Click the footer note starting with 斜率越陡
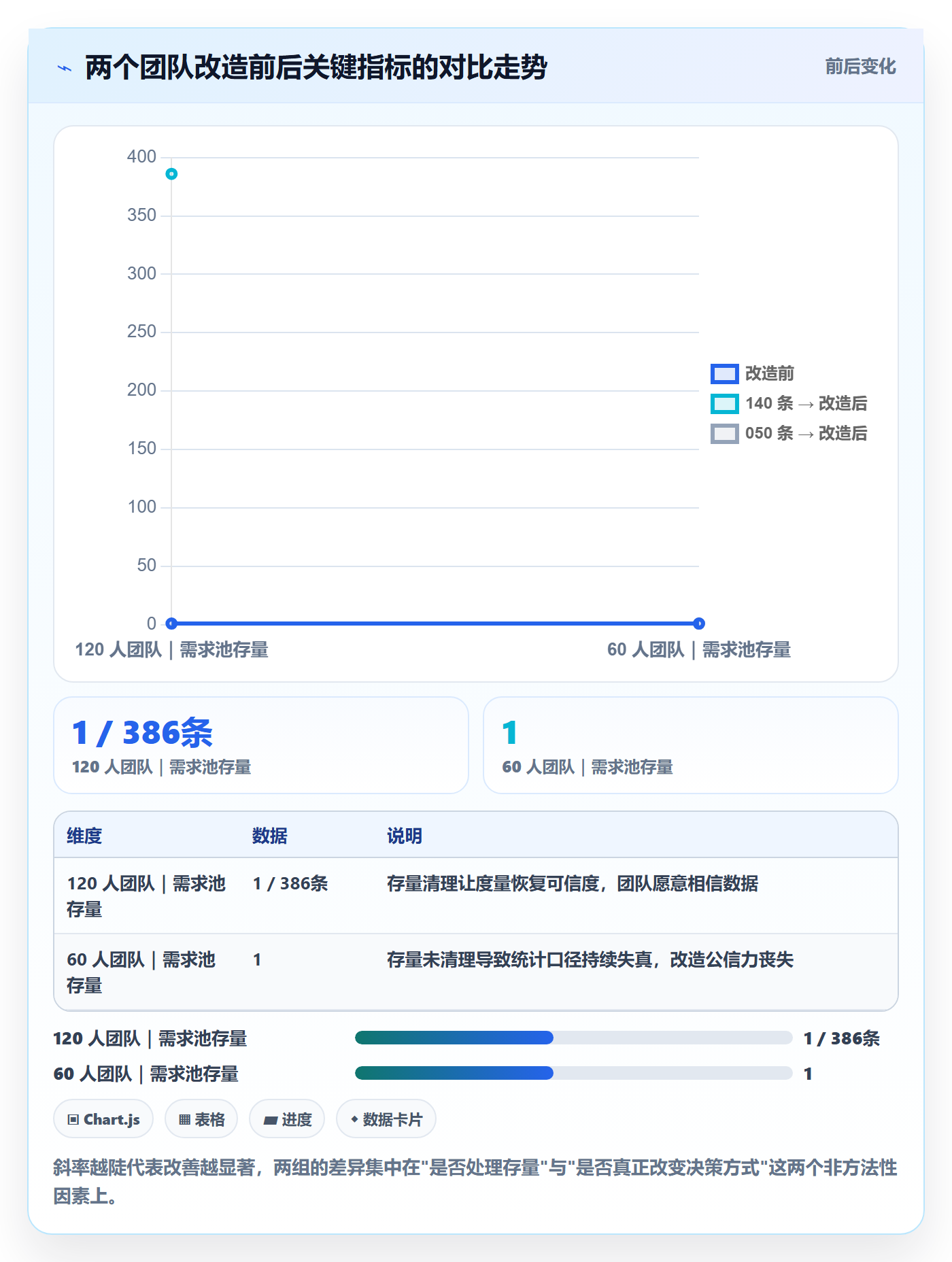Screen dimensions: 952x1262 pos(475,1182)
